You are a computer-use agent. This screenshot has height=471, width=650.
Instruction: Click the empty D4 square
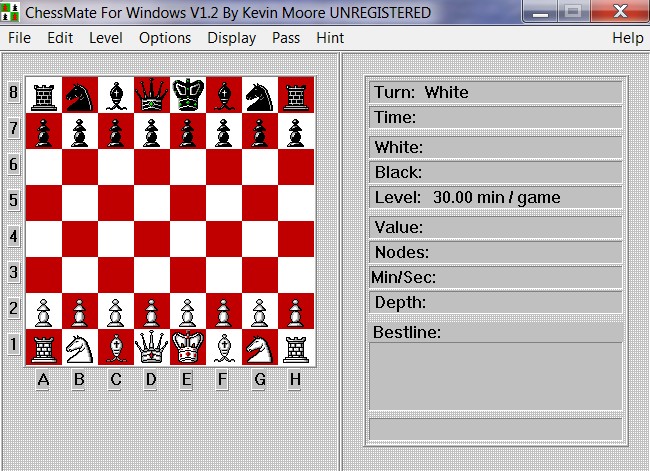point(152,239)
